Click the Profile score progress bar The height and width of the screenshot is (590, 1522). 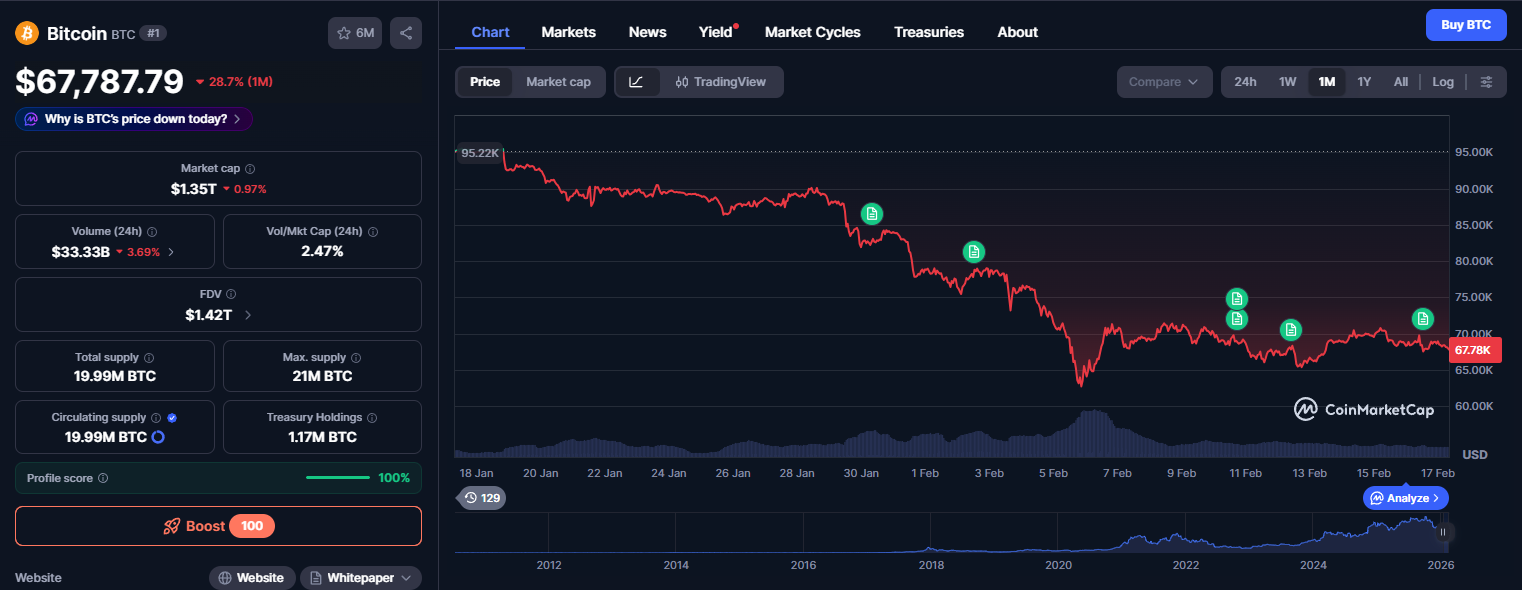[338, 478]
